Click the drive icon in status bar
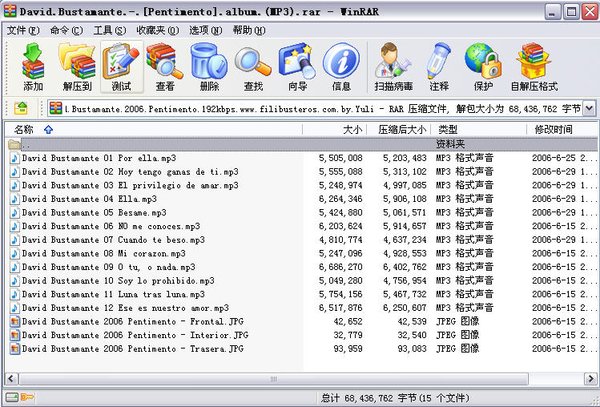 [x=12, y=398]
